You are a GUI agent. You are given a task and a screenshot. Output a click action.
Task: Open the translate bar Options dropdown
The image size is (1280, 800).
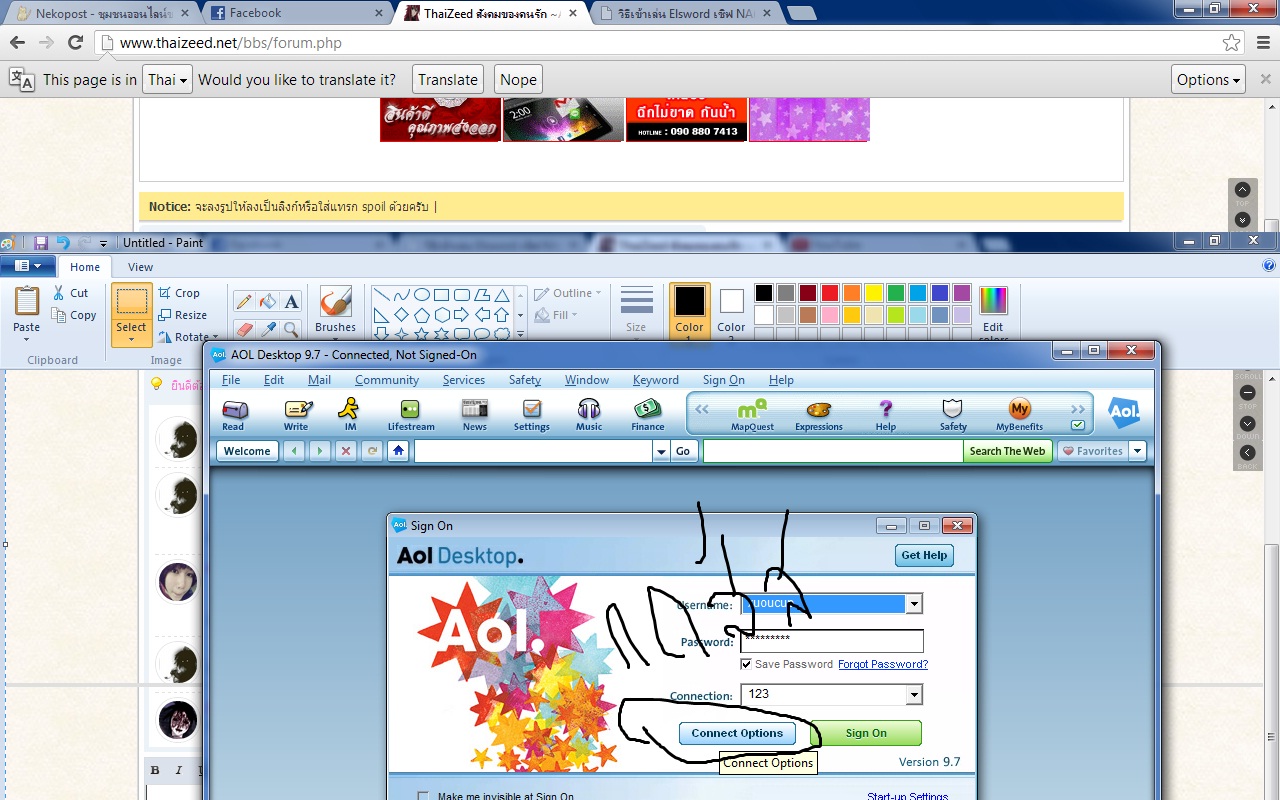1208,80
